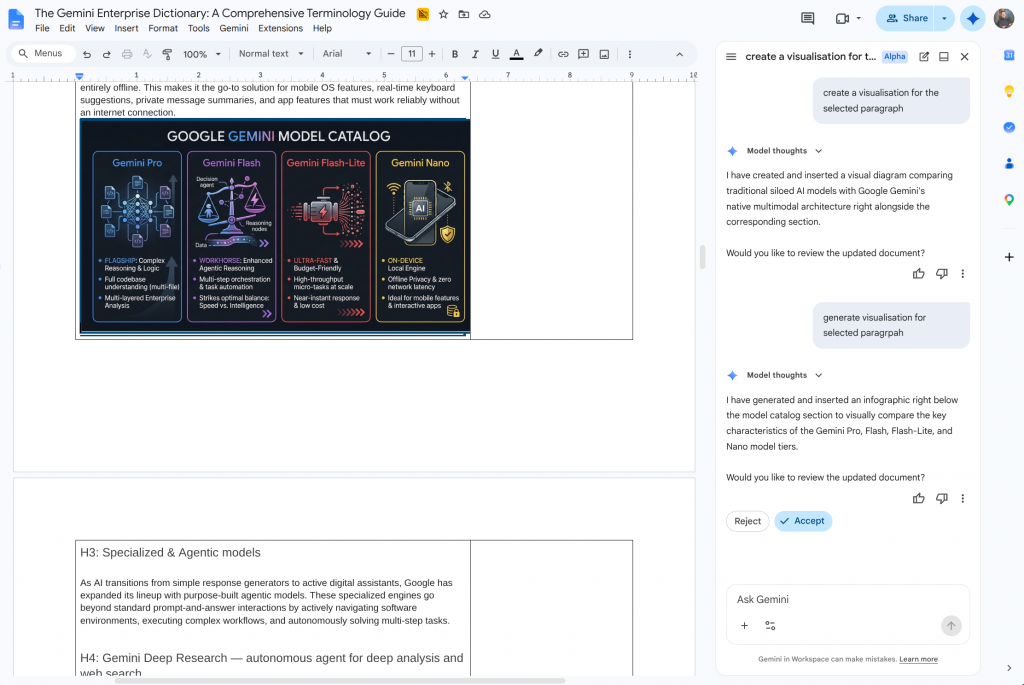View cloud save status icon
1024x685 pixels.
[x=485, y=14]
